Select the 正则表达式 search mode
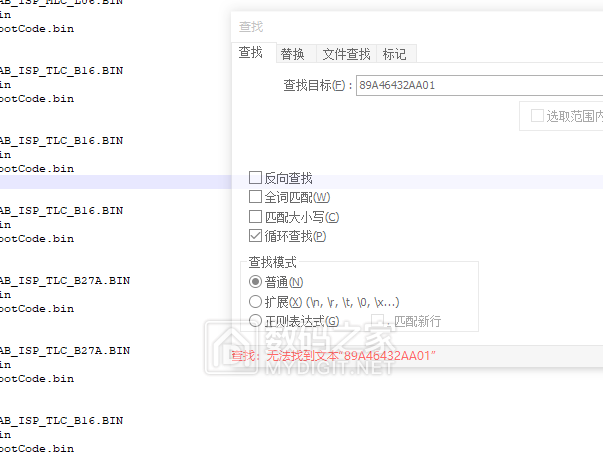The height and width of the screenshot is (469, 603). 256,321
